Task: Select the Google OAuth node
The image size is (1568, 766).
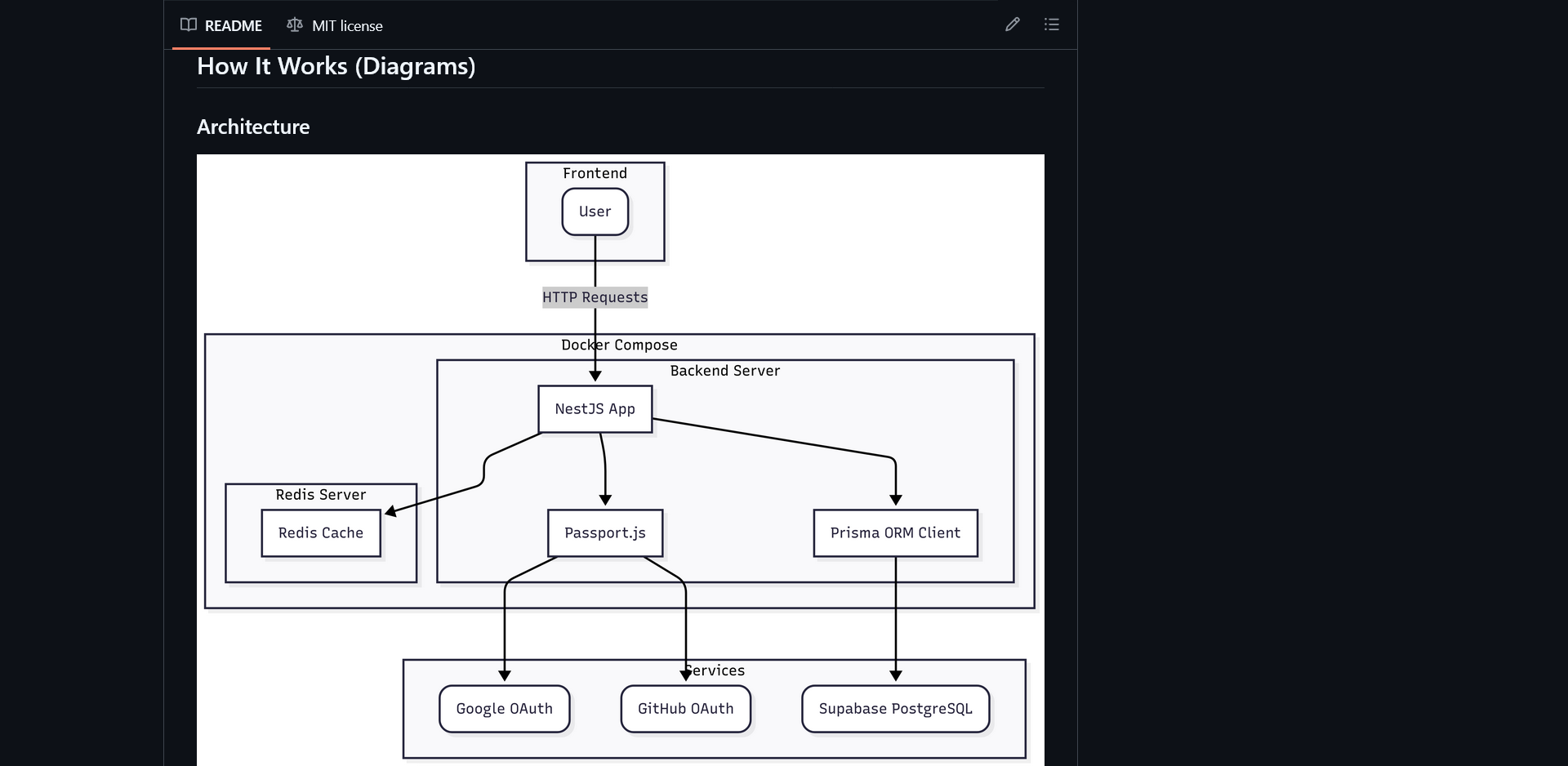Action: click(x=504, y=709)
